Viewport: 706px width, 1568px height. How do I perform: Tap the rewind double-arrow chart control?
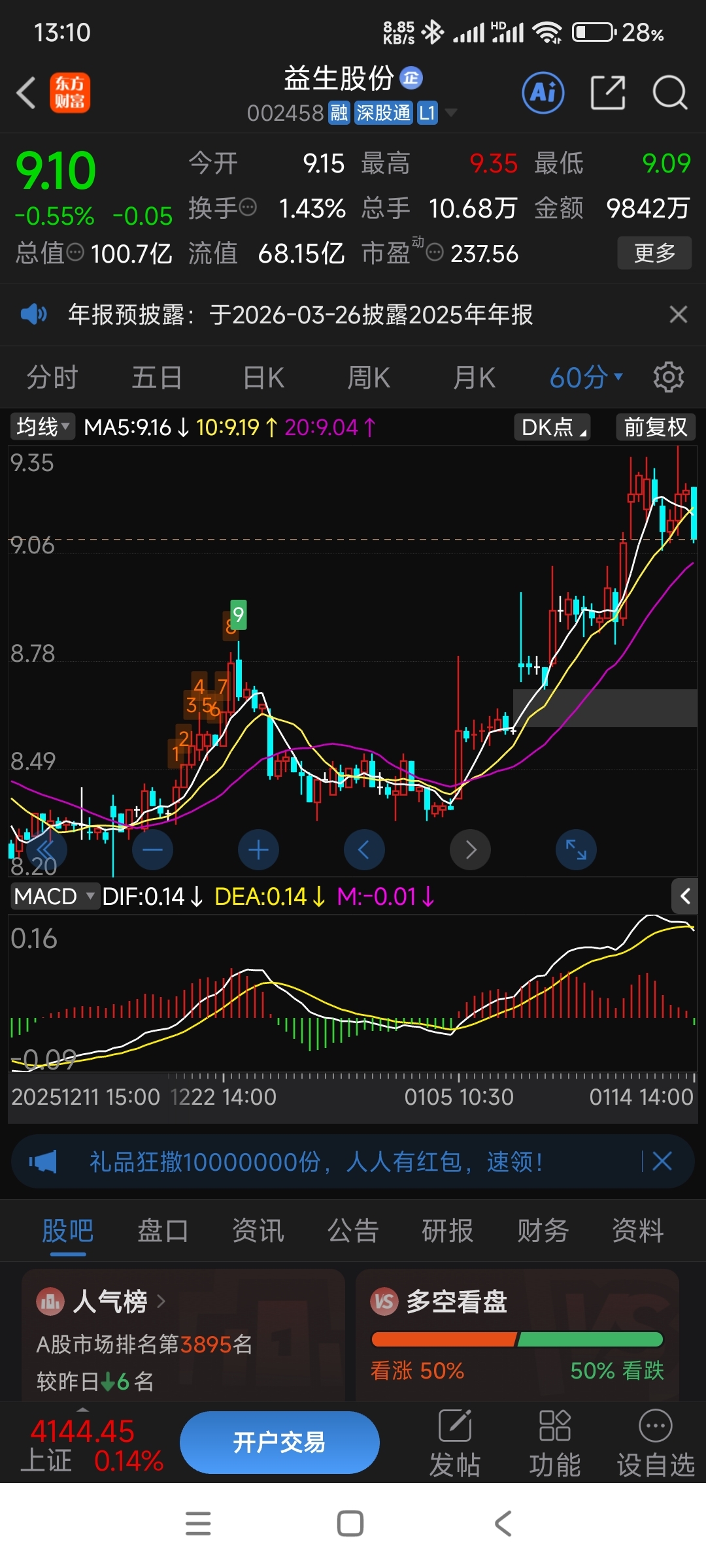tap(46, 850)
